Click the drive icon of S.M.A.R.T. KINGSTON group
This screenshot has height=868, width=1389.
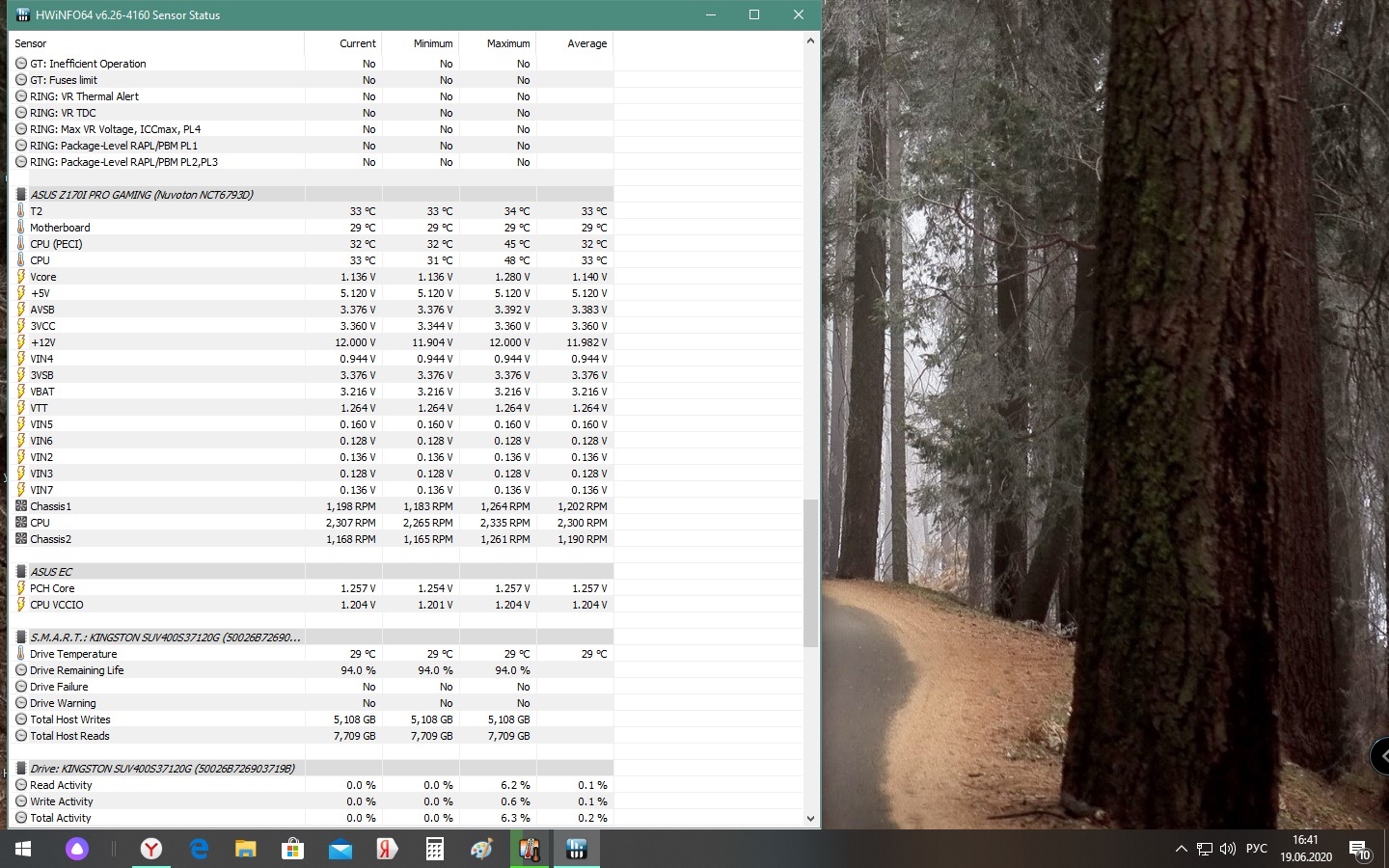[21, 637]
